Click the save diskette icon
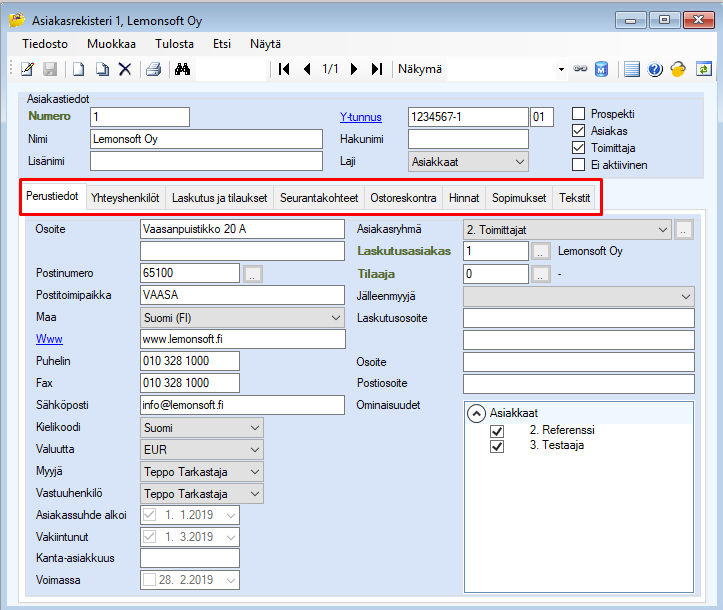 pos(50,69)
